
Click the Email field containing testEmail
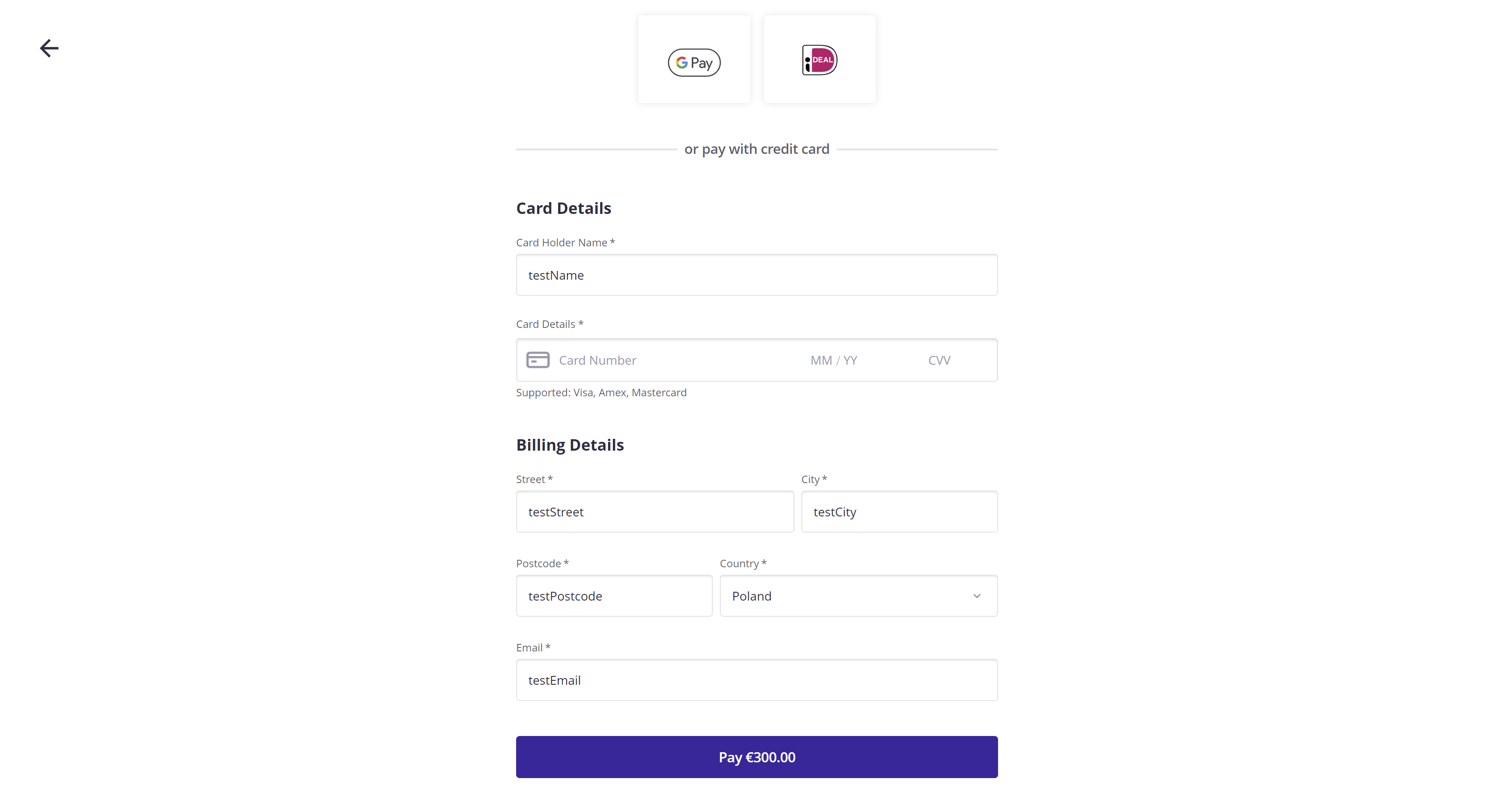756,679
